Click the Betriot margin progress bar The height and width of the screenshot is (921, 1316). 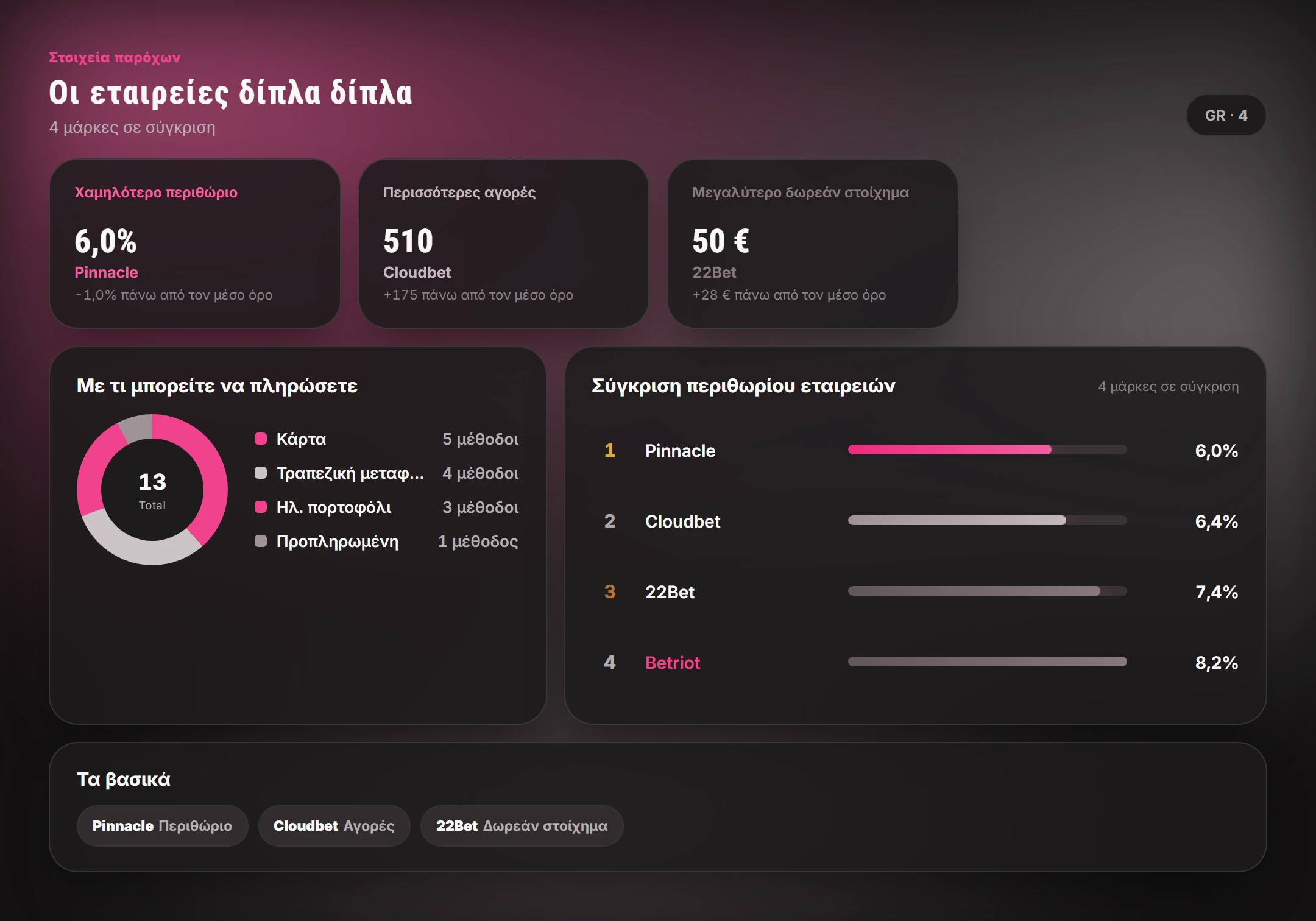point(987,662)
